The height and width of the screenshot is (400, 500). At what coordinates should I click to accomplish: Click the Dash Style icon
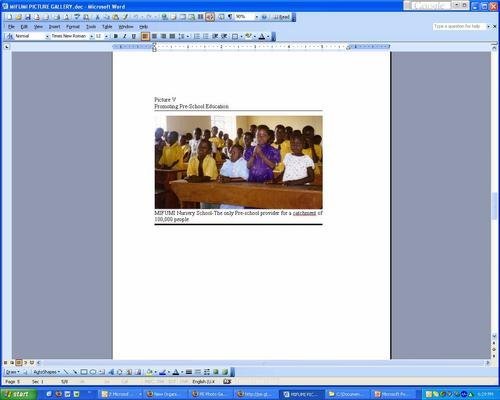click(198, 372)
